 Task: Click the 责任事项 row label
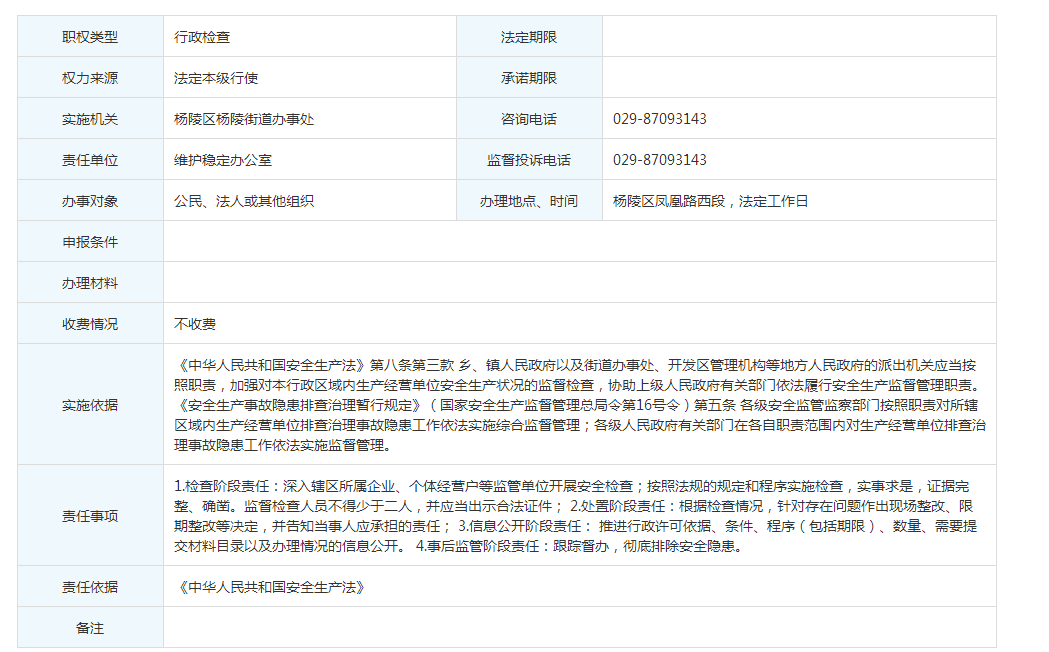(x=90, y=516)
